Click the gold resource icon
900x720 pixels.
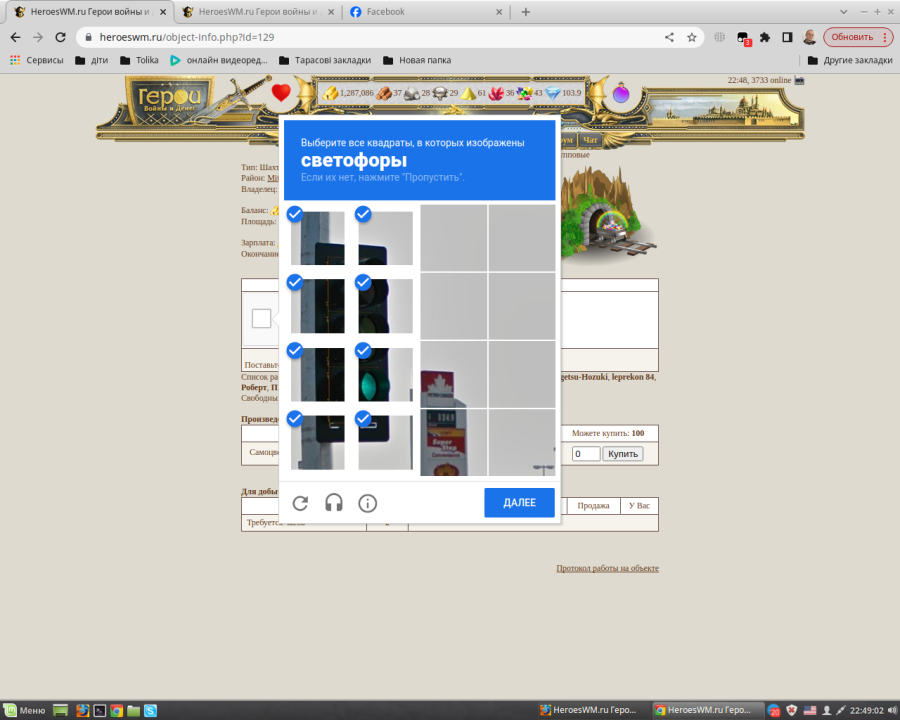pos(330,93)
